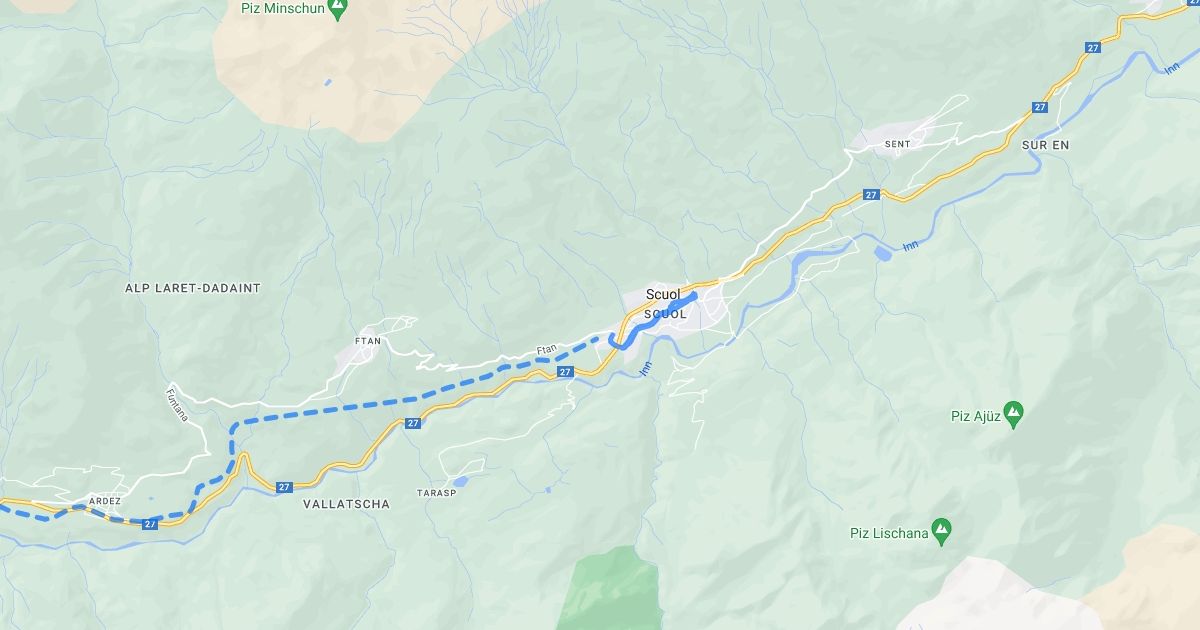
Task: Click the TARASP village label
Action: coord(437,493)
